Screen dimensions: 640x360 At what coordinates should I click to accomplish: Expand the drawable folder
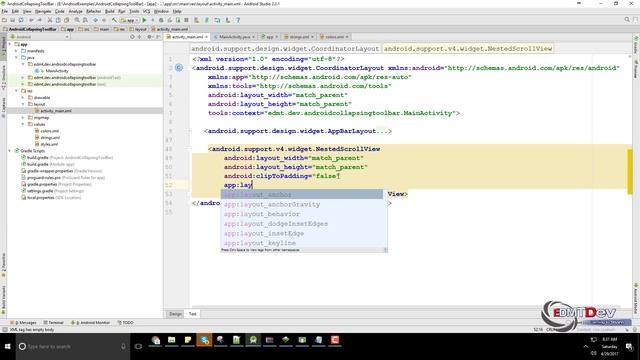(x=23, y=98)
